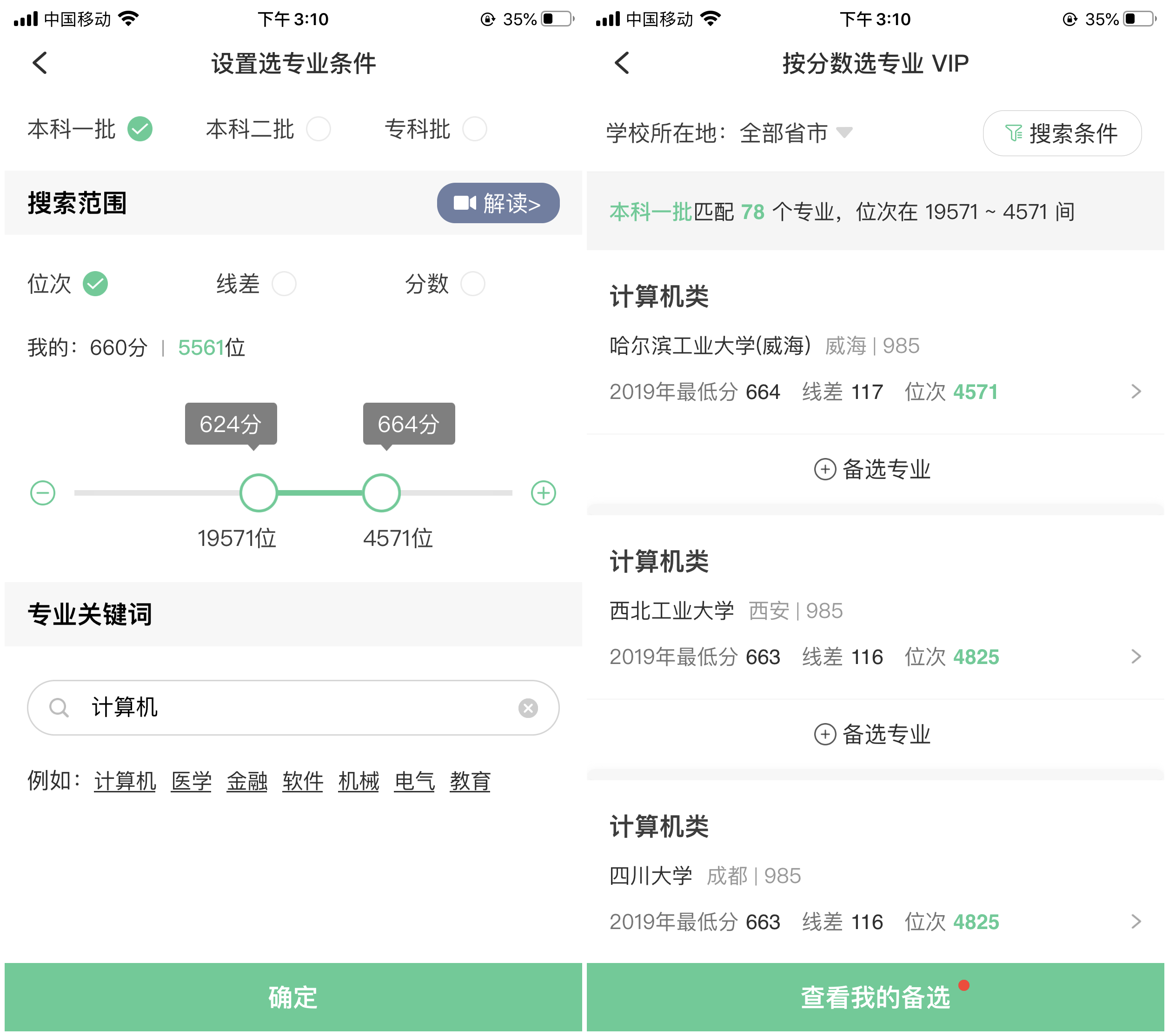The width and height of the screenshot is (1169, 1036).
Task: View 查看我的备选 list
Action: pos(875,997)
